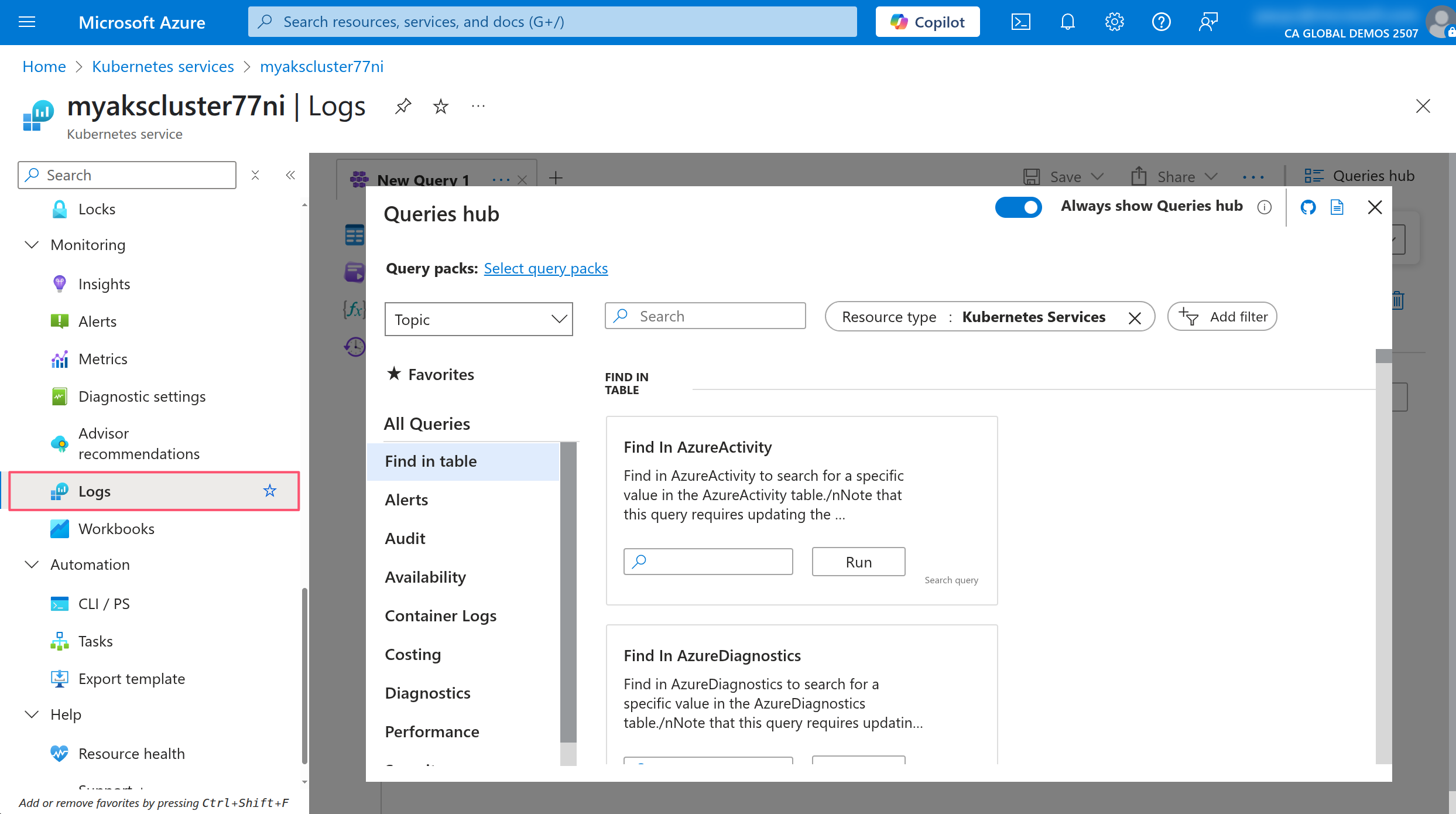
Task: Pin the Logs blade to dashboard
Action: point(403,106)
